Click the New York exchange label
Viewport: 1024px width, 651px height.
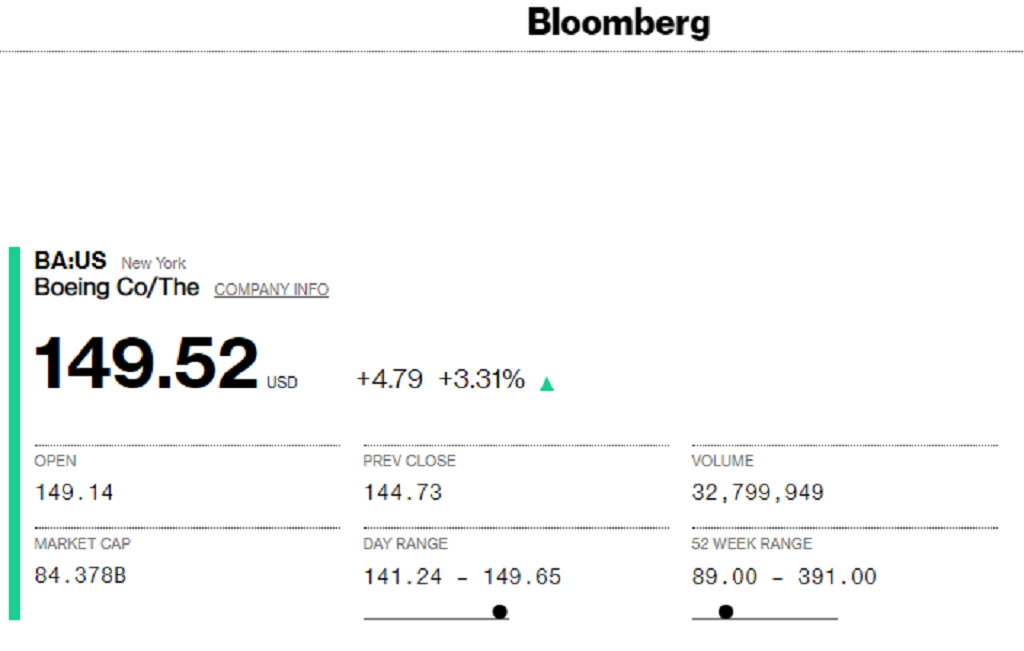[x=153, y=263]
